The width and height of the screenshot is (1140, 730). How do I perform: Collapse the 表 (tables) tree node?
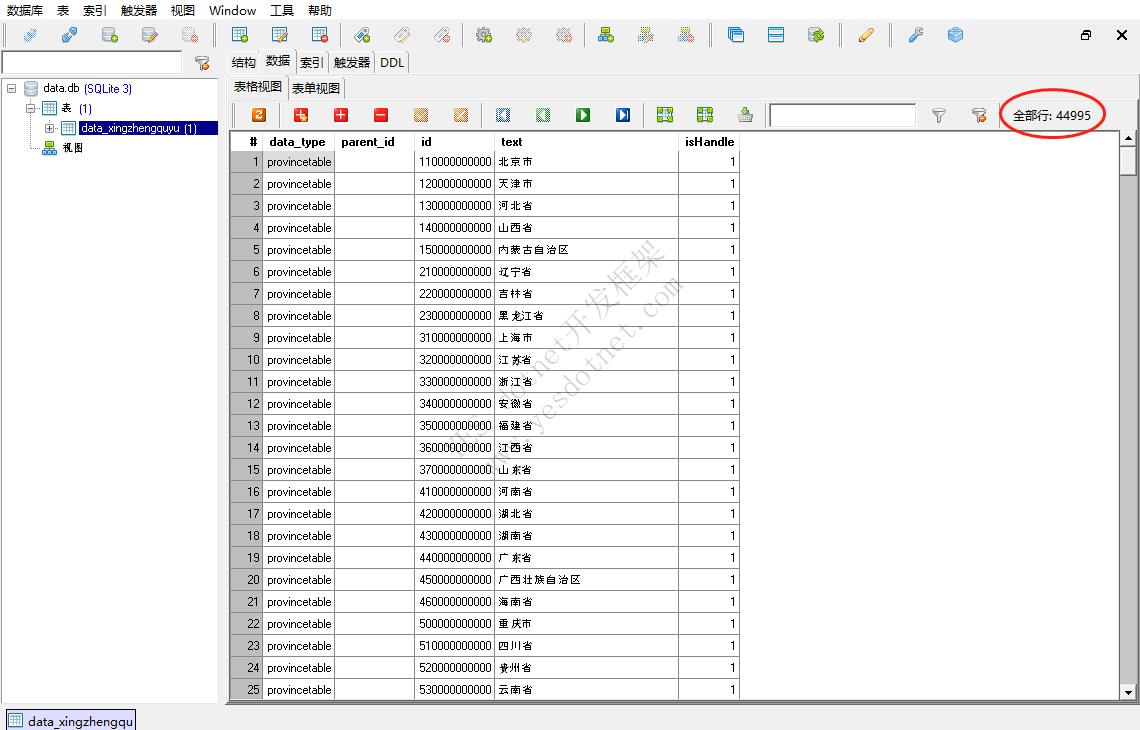(x=30, y=108)
